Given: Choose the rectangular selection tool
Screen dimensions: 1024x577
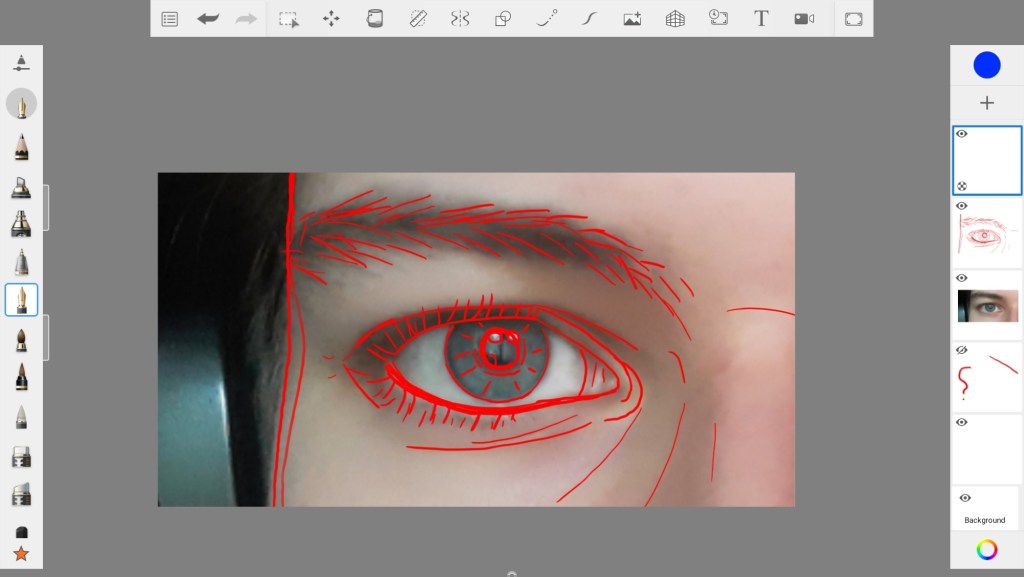Looking at the screenshot, I should pos(288,19).
